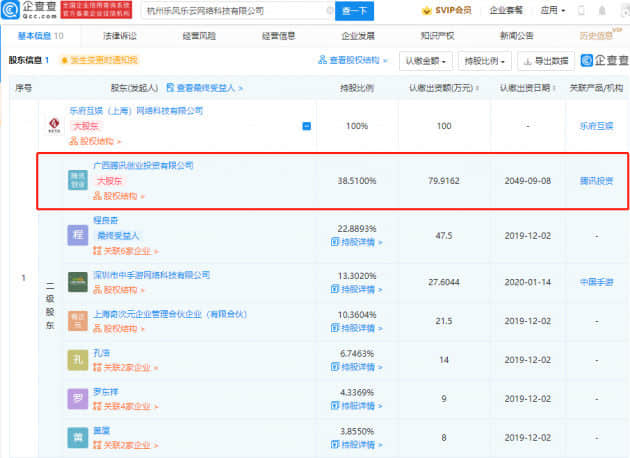Switch to 基本信息 tab

point(41,36)
